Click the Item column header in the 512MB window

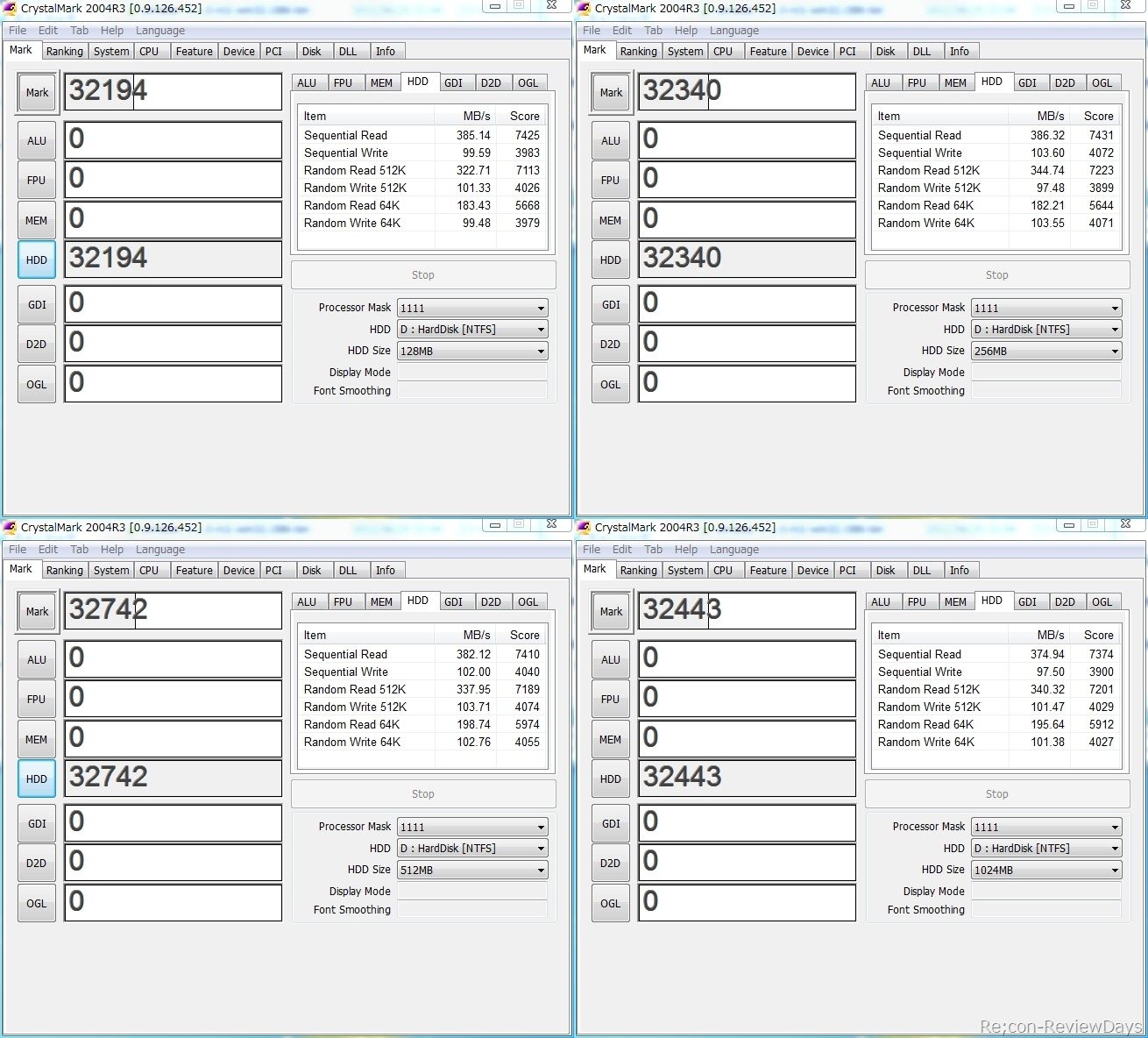coord(366,636)
